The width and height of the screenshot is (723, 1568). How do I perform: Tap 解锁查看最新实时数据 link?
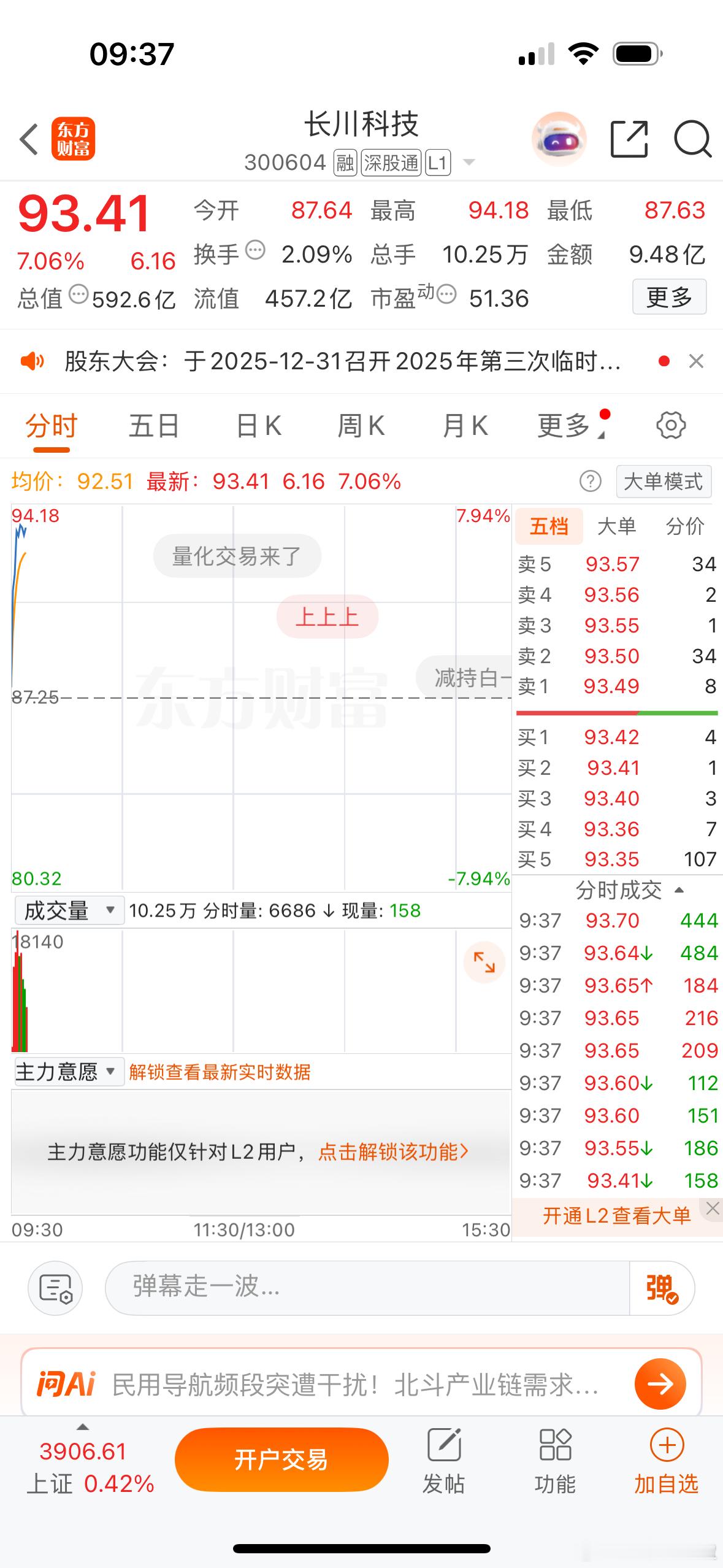(x=220, y=1072)
